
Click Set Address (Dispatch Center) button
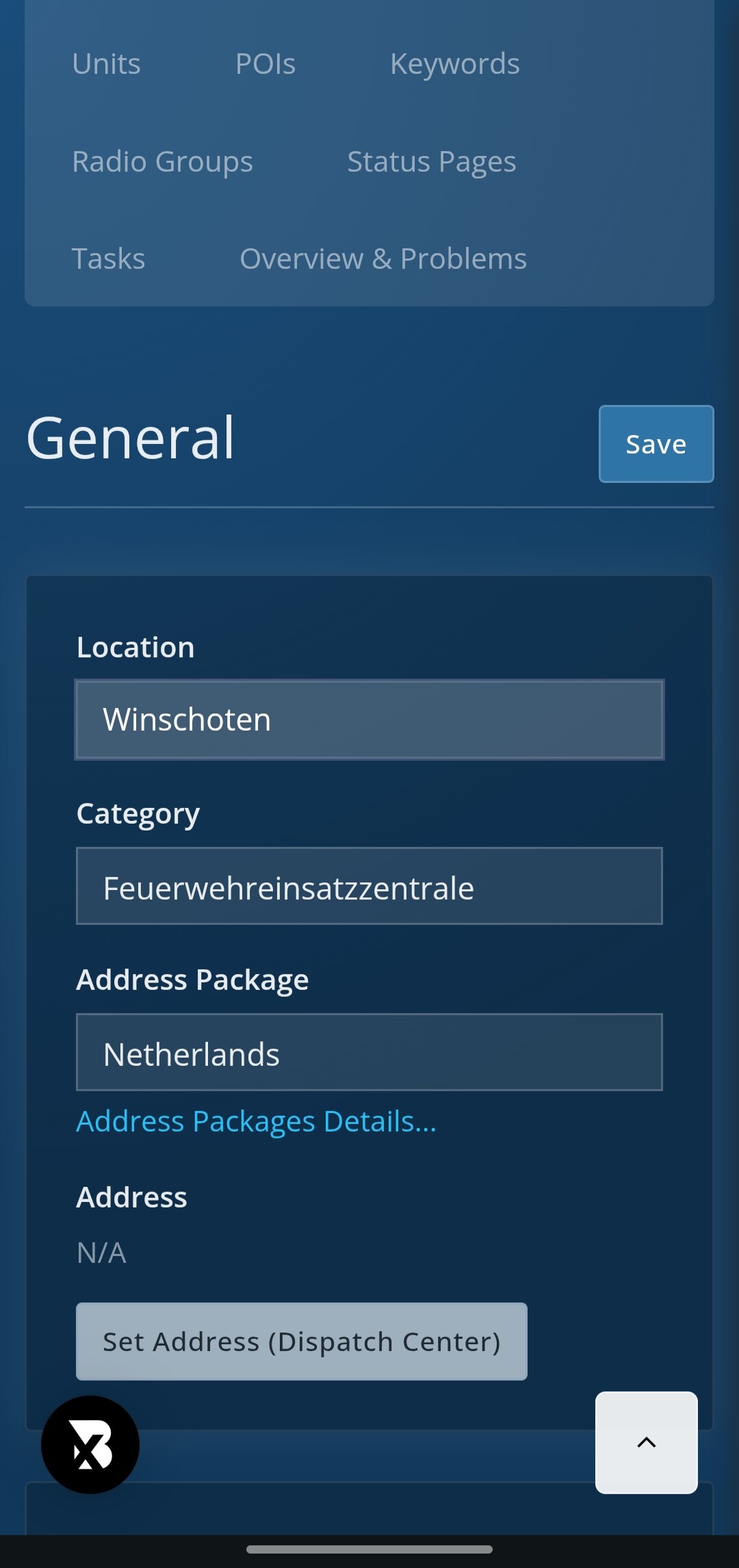[301, 1342]
